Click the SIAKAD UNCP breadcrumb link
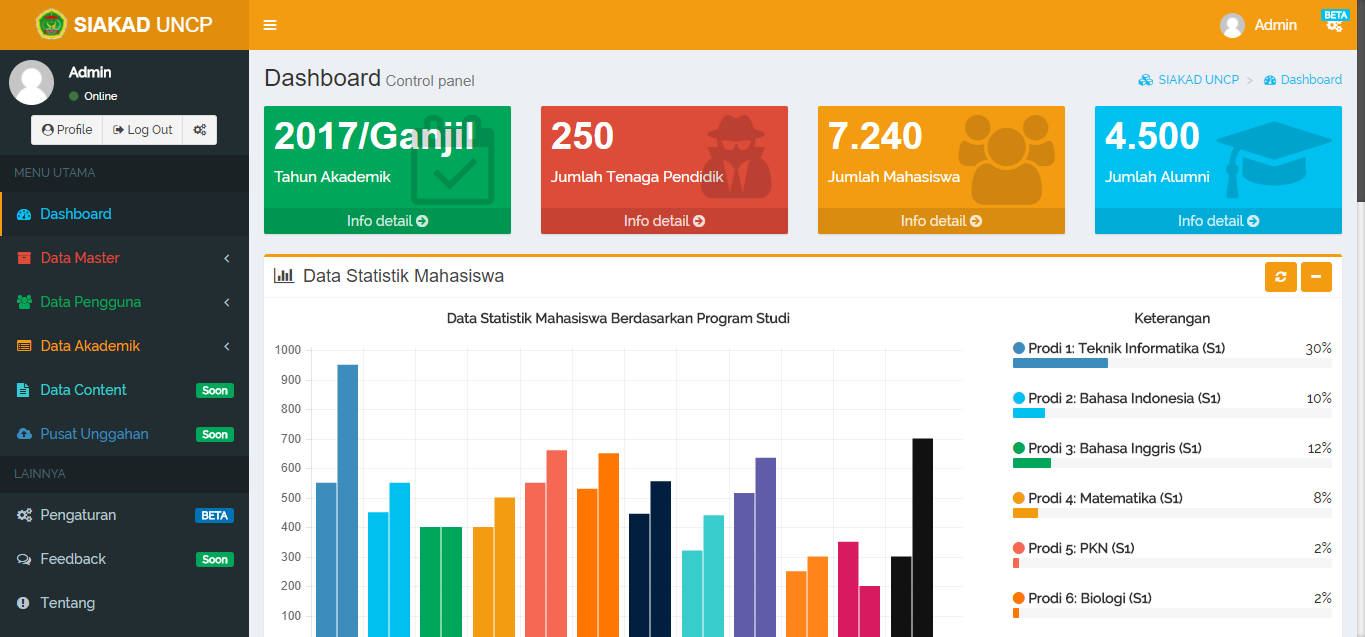The width and height of the screenshot is (1365, 637). pos(1188,80)
